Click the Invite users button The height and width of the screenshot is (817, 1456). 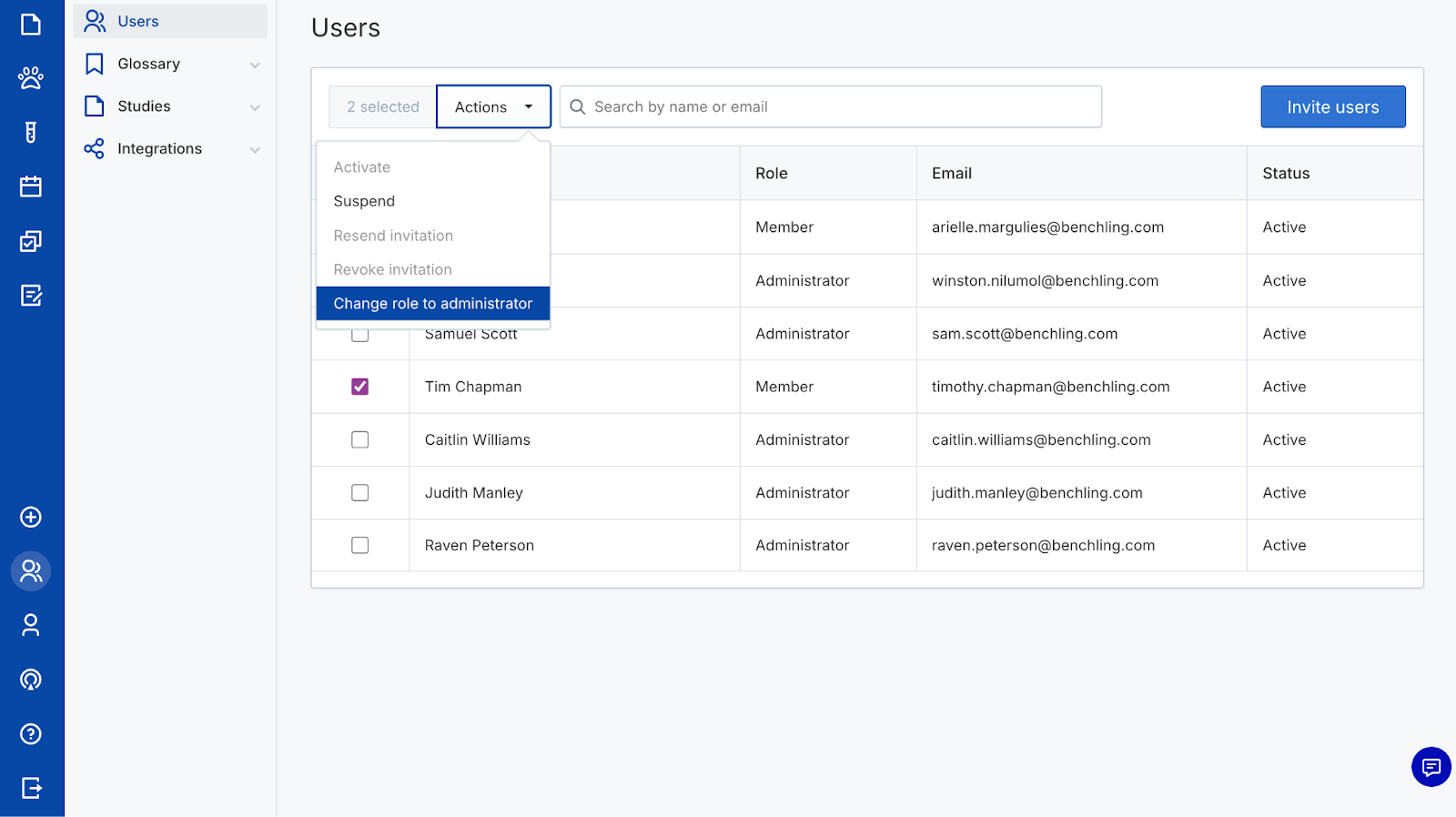[x=1332, y=106]
